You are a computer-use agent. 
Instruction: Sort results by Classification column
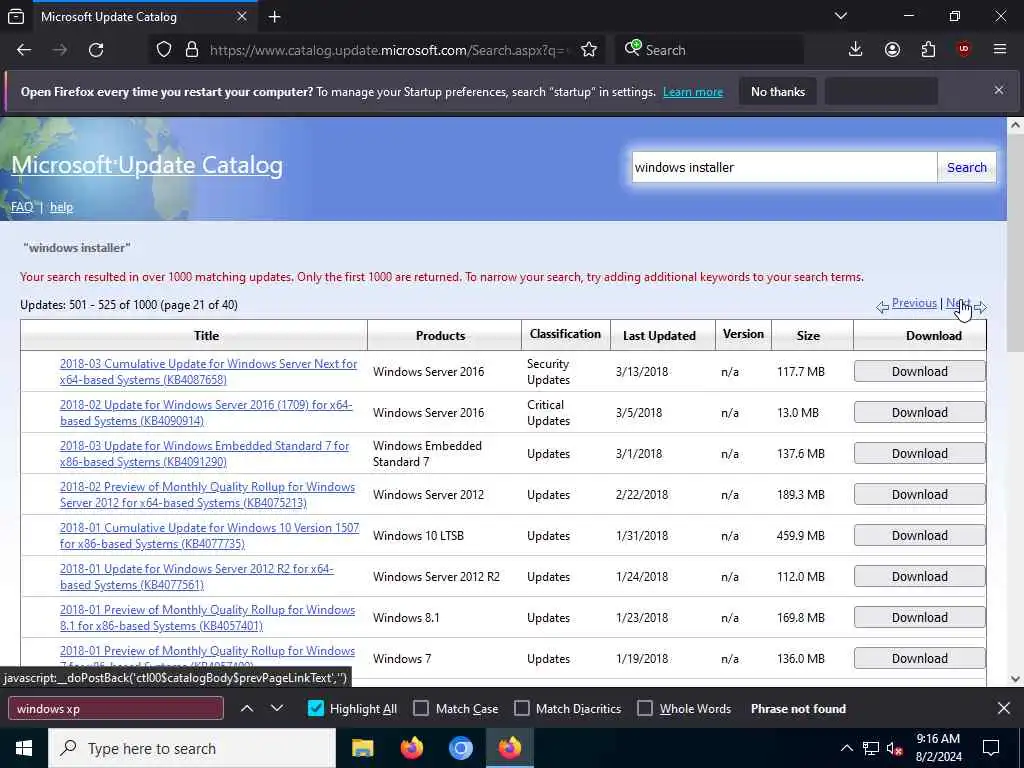click(x=566, y=334)
